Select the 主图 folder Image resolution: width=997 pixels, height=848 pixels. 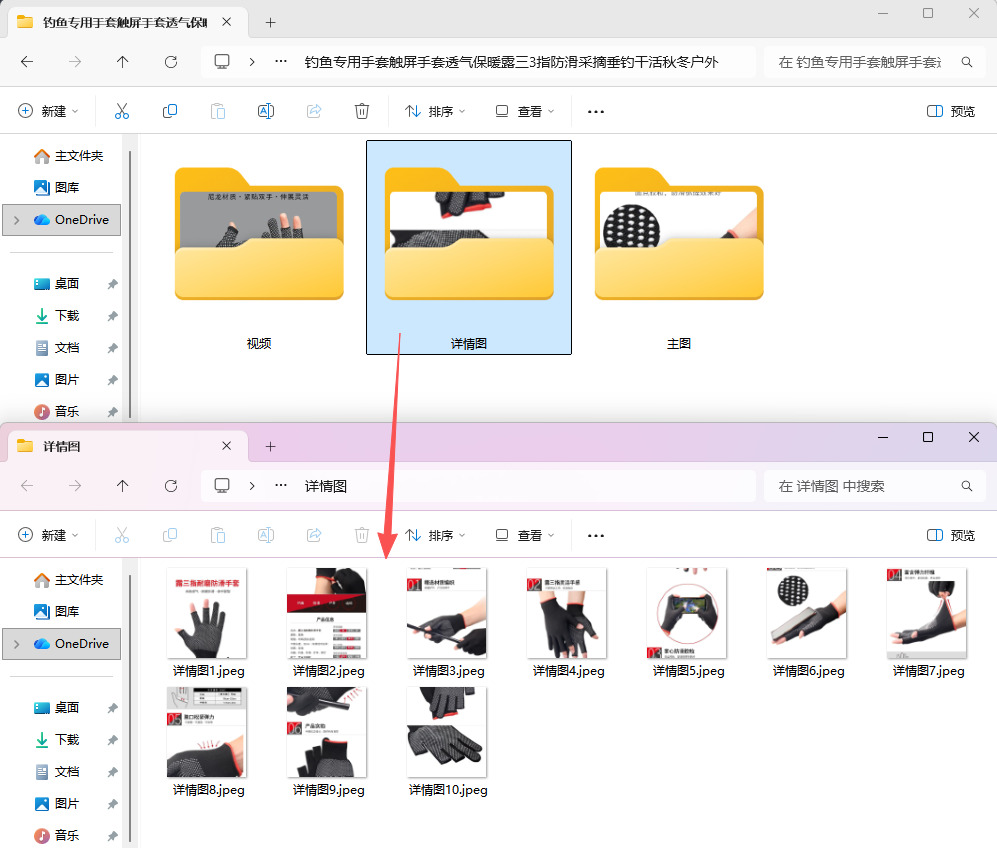(679, 248)
